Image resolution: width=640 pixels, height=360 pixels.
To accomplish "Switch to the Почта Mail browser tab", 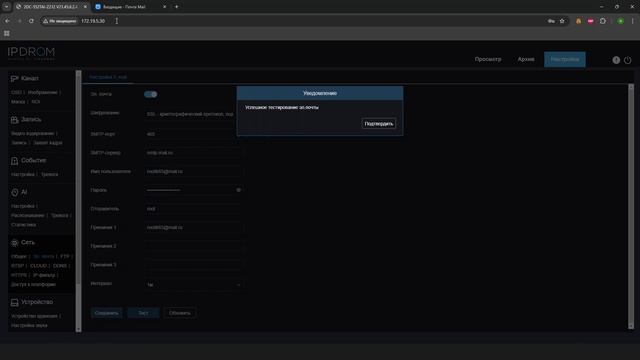I will click(x=130, y=7).
